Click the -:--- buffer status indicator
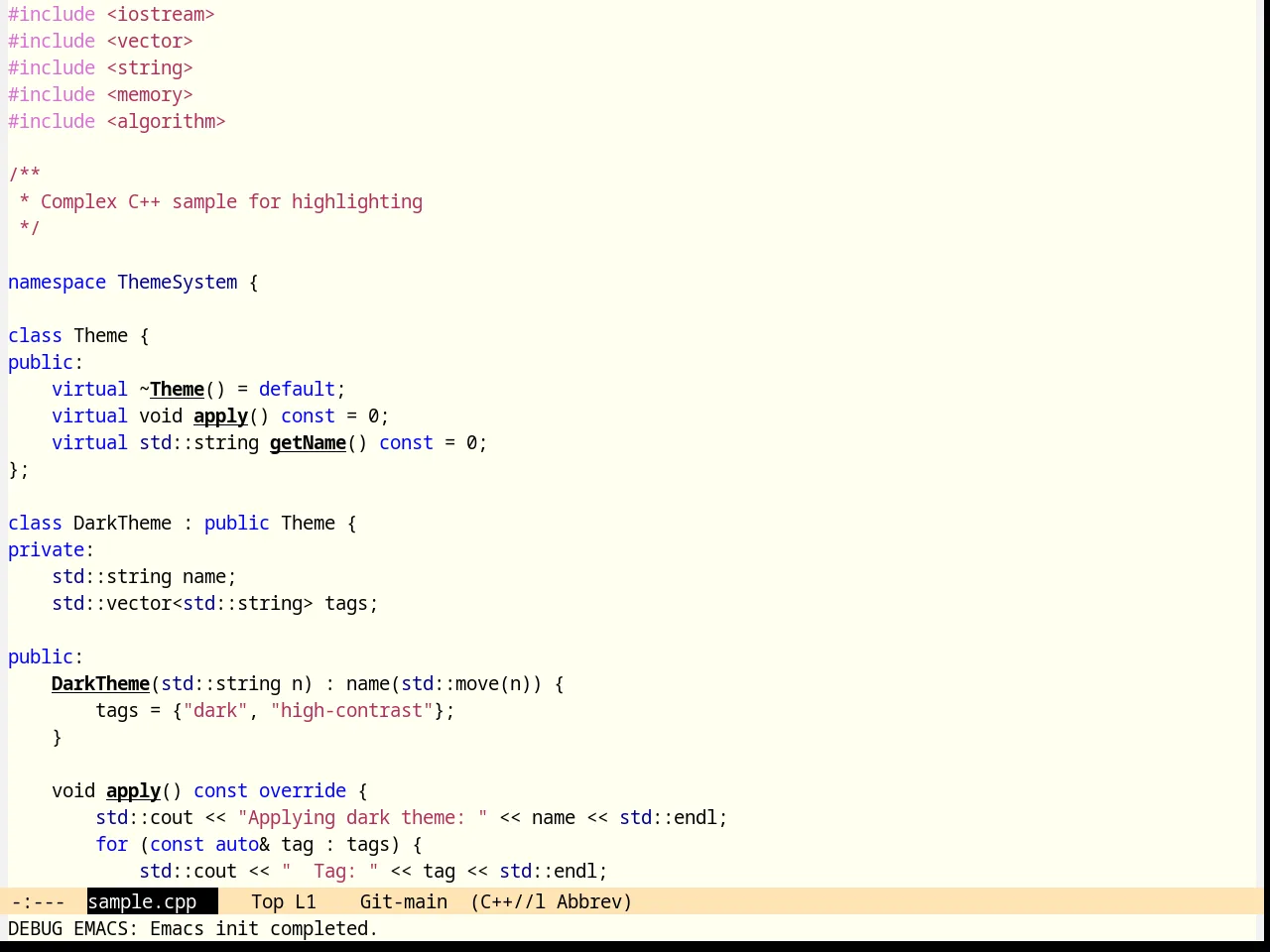Image resolution: width=1270 pixels, height=952 pixels. [x=38, y=901]
